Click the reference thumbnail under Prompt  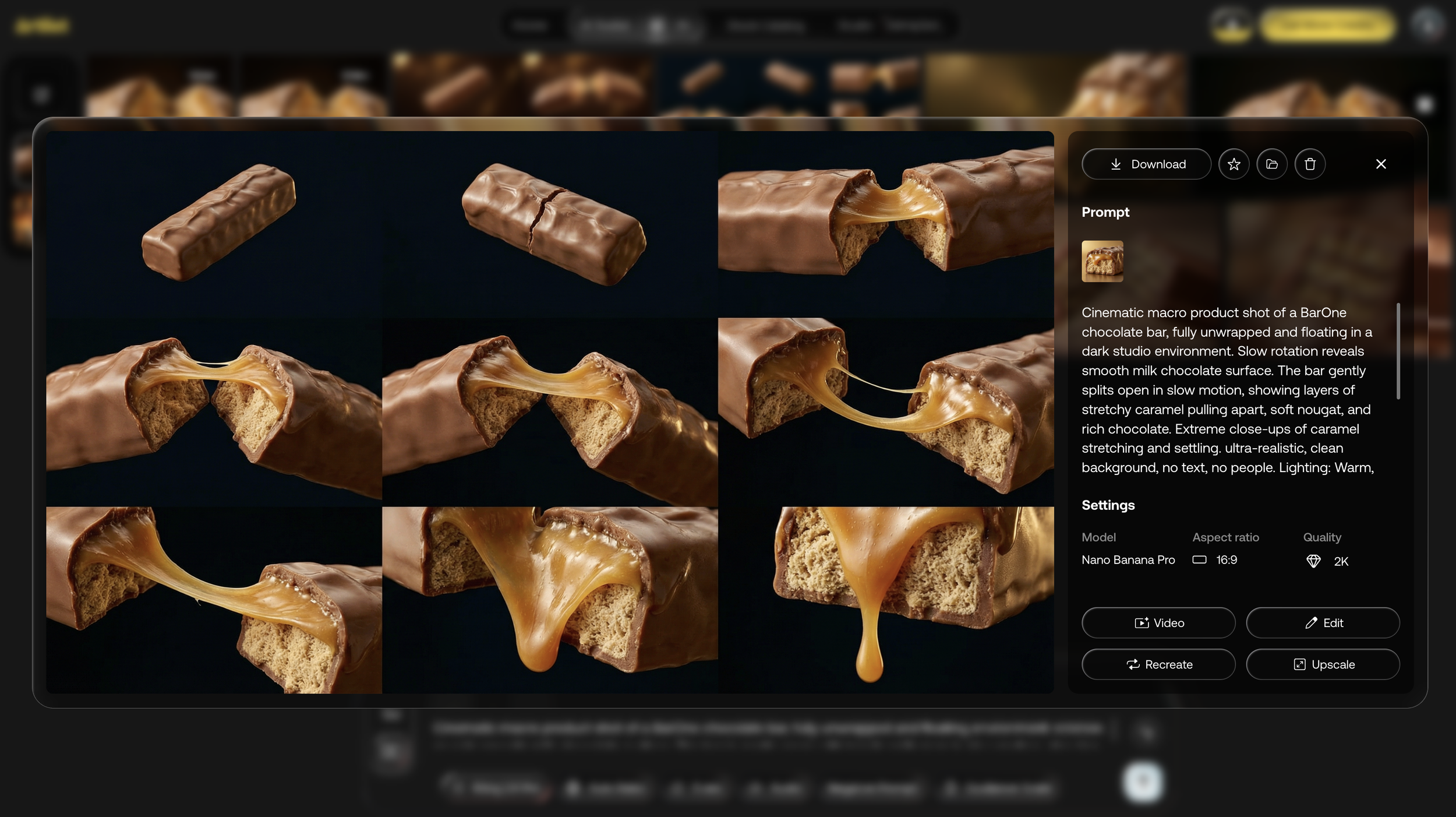click(x=1102, y=261)
